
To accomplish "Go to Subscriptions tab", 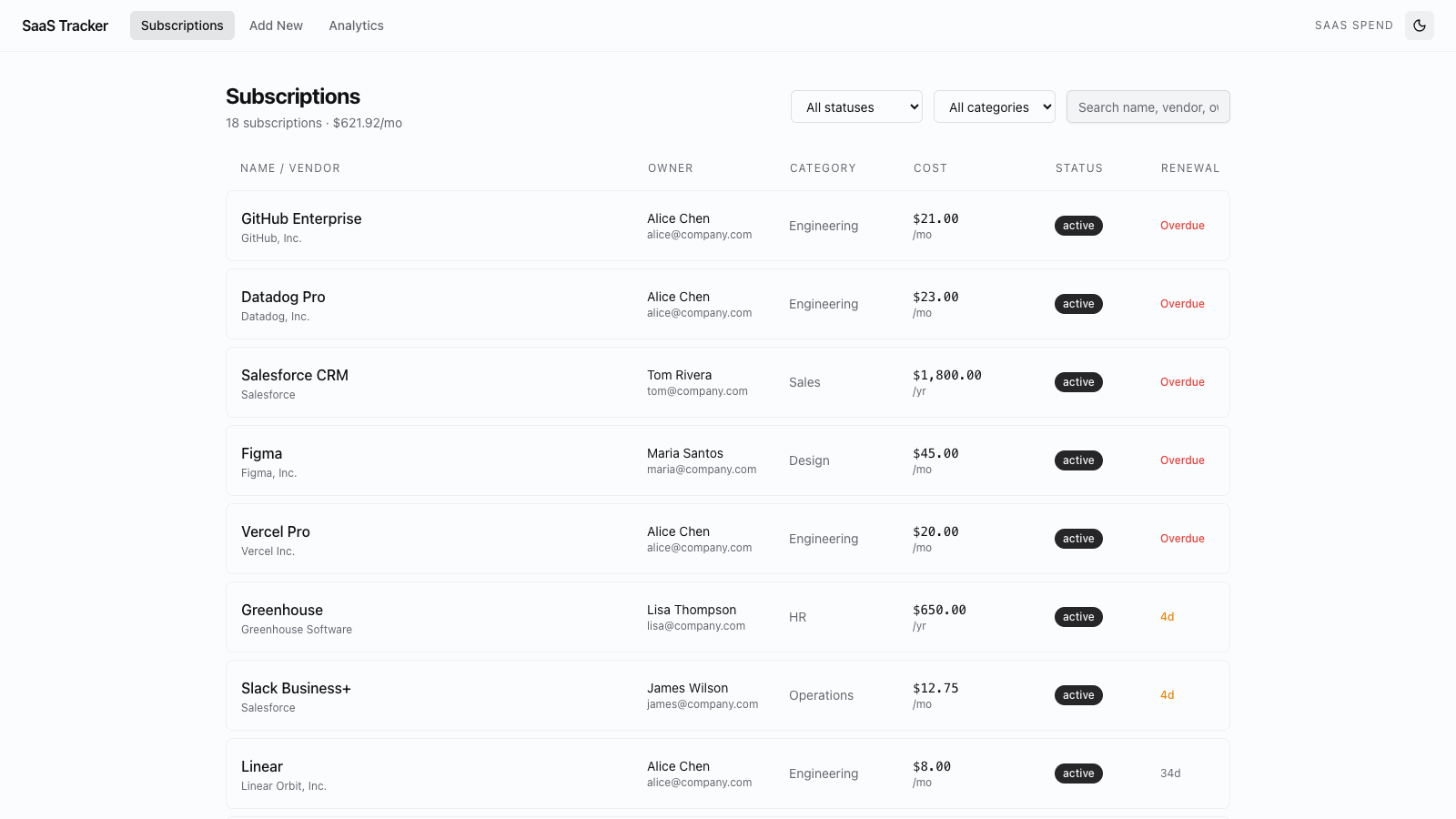I will [x=182, y=25].
